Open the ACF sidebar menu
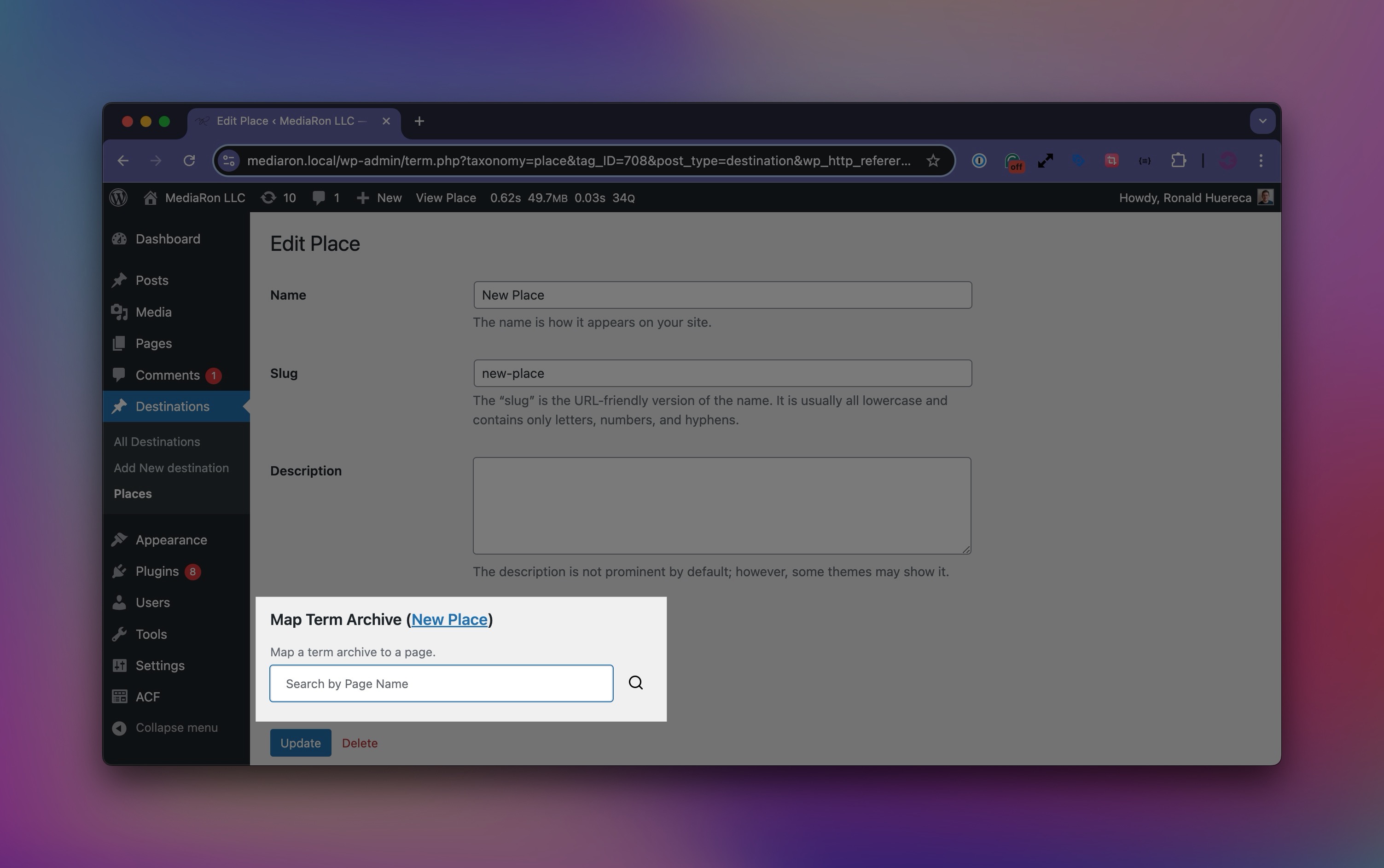Viewport: 1384px width, 868px height. (147, 696)
